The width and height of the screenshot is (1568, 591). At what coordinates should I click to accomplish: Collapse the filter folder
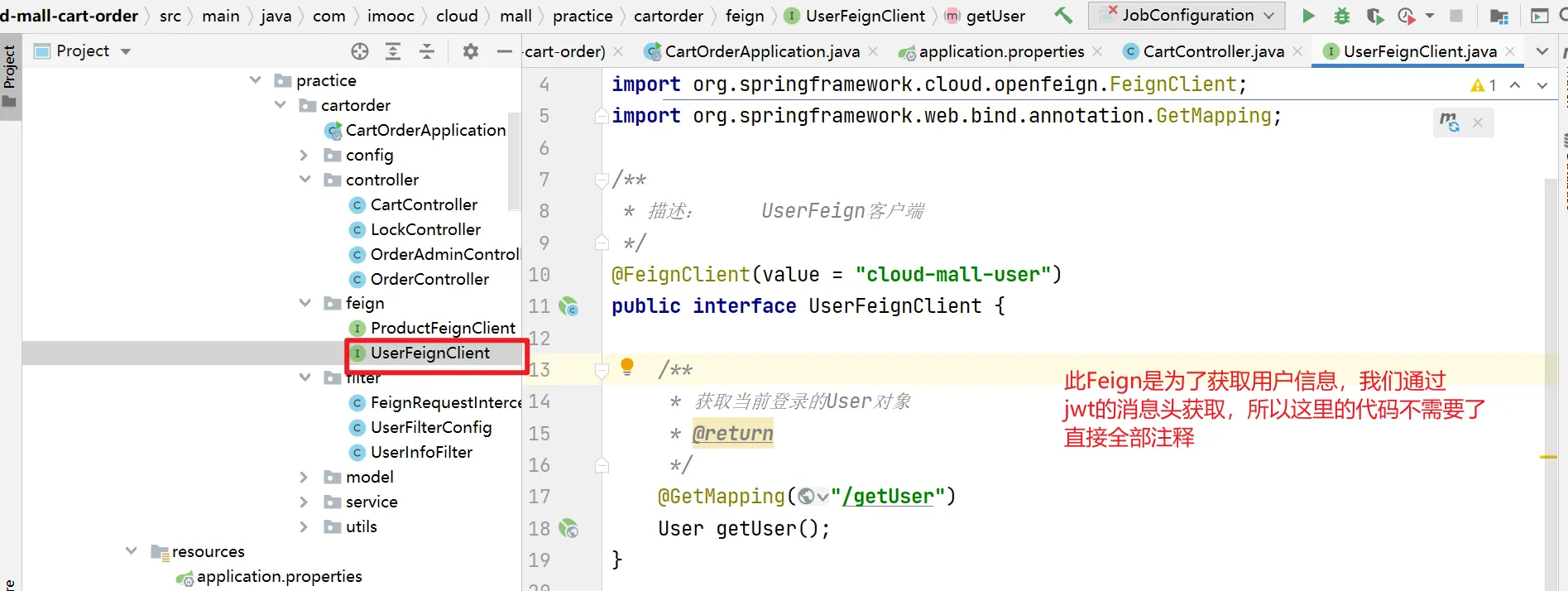click(305, 377)
